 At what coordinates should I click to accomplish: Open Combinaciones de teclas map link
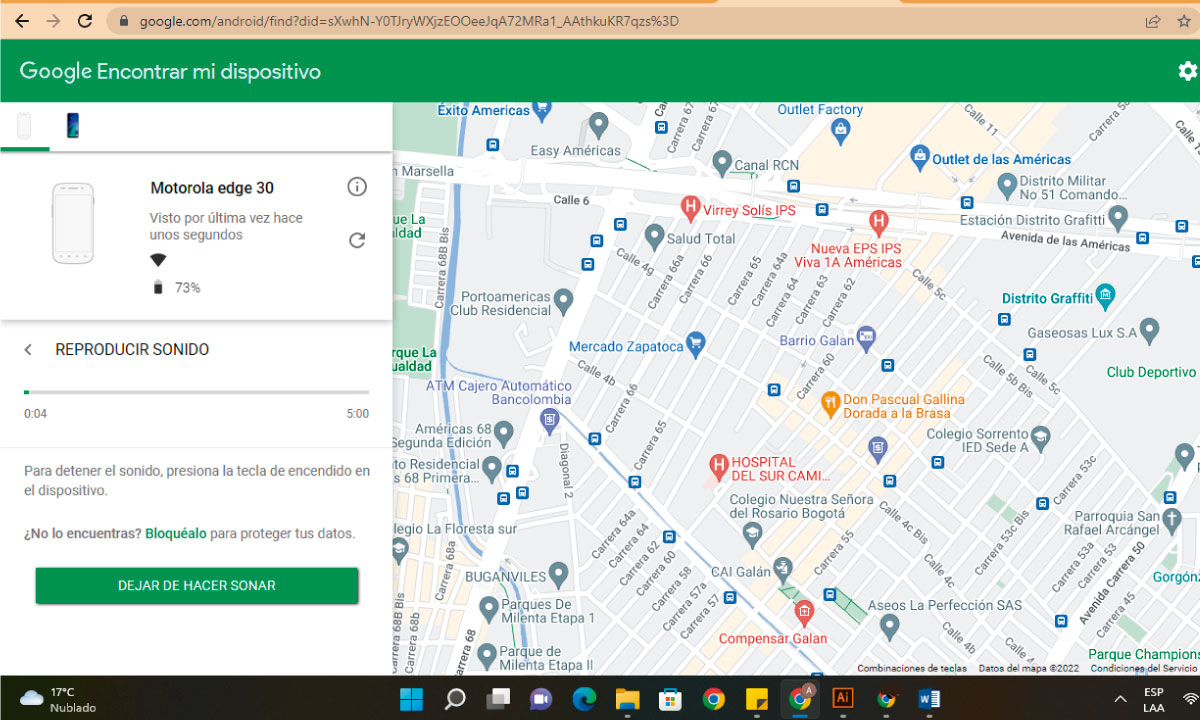pos(911,669)
